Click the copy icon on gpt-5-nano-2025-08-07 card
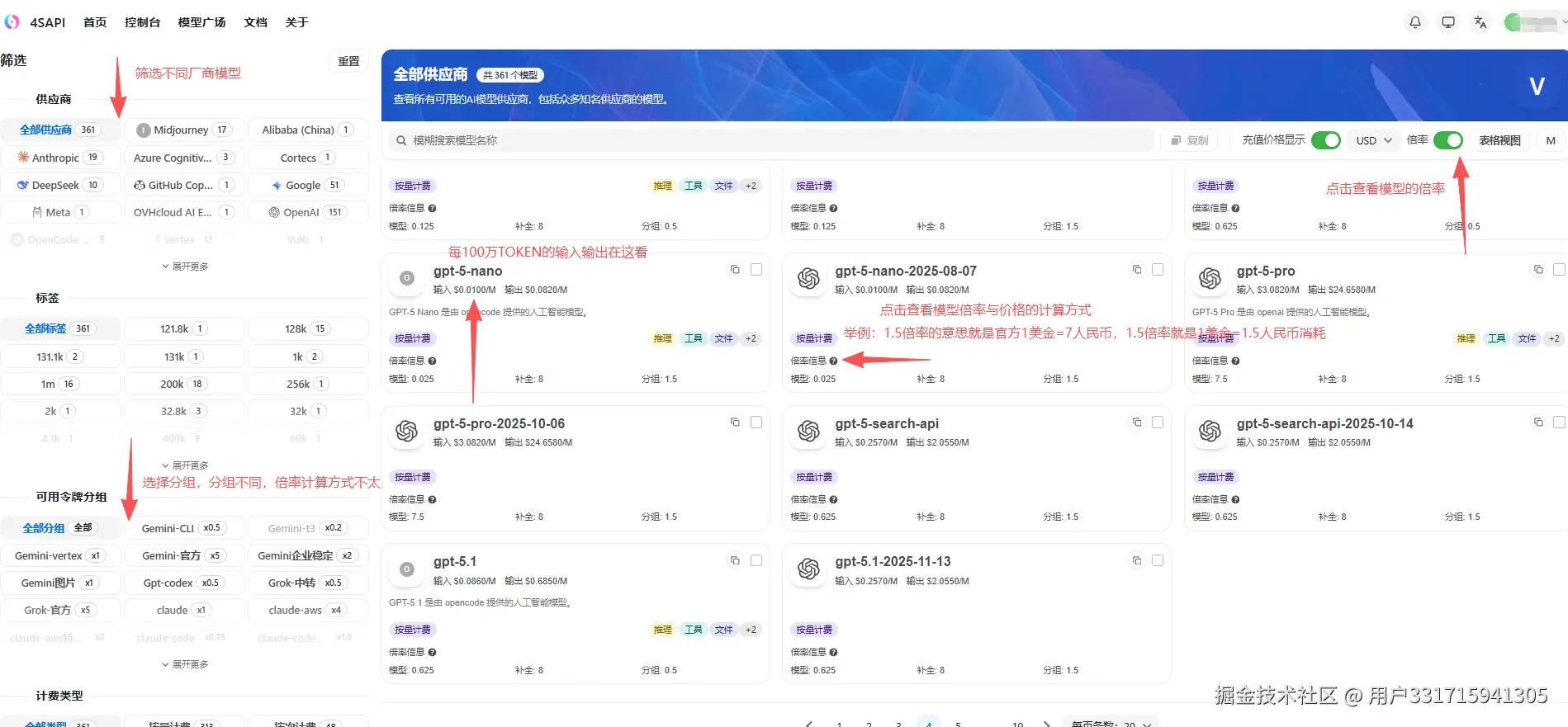 tap(1137, 270)
